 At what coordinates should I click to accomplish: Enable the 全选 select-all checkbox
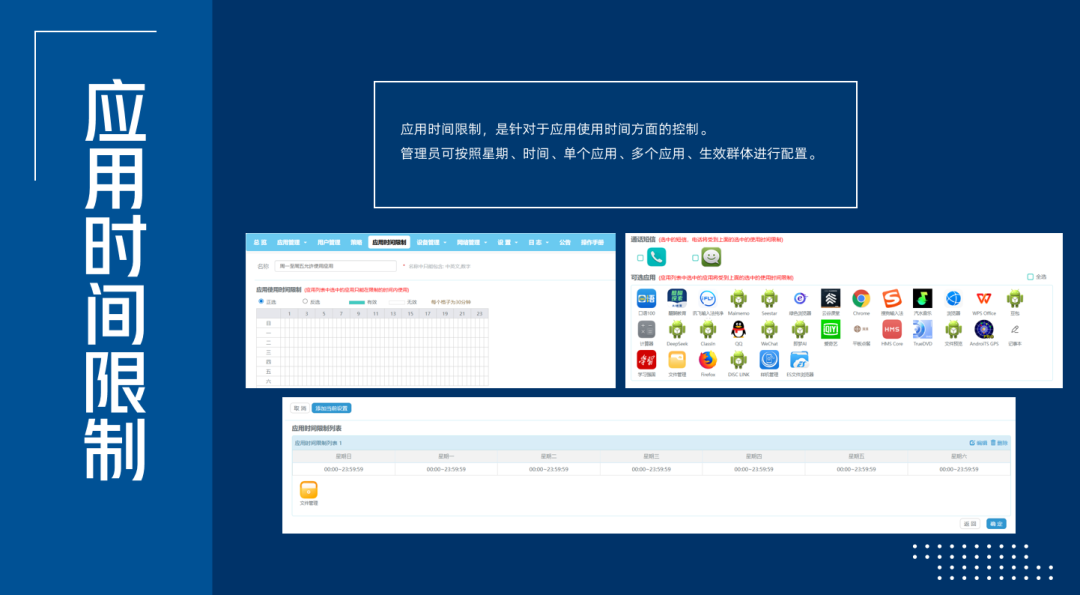click(x=1030, y=277)
